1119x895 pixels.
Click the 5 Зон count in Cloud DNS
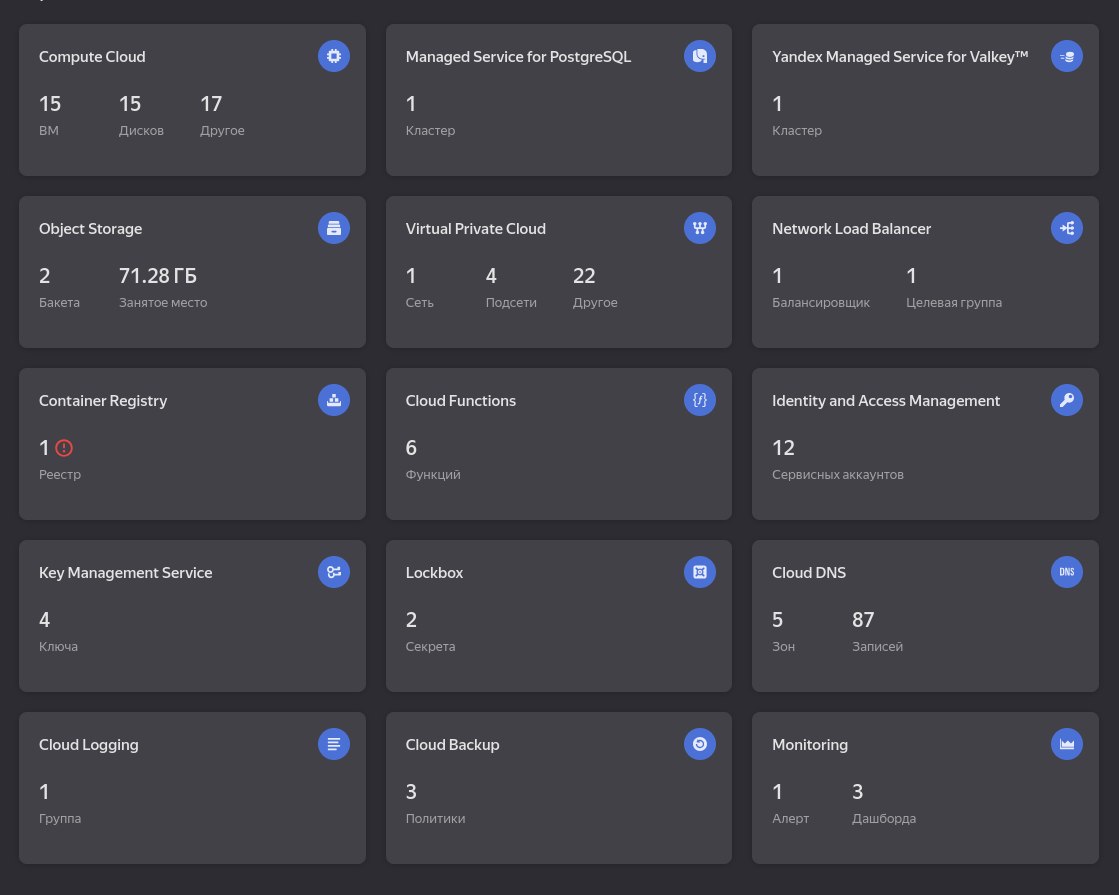(x=784, y=630)
